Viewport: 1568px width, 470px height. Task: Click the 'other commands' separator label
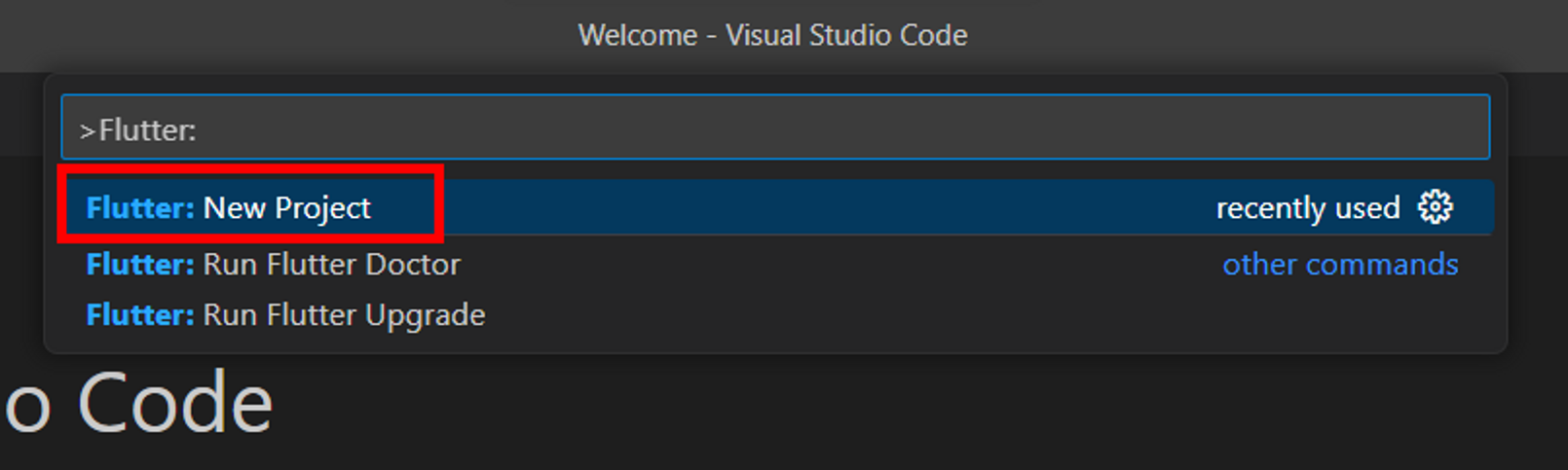[x=1340, y=265]
